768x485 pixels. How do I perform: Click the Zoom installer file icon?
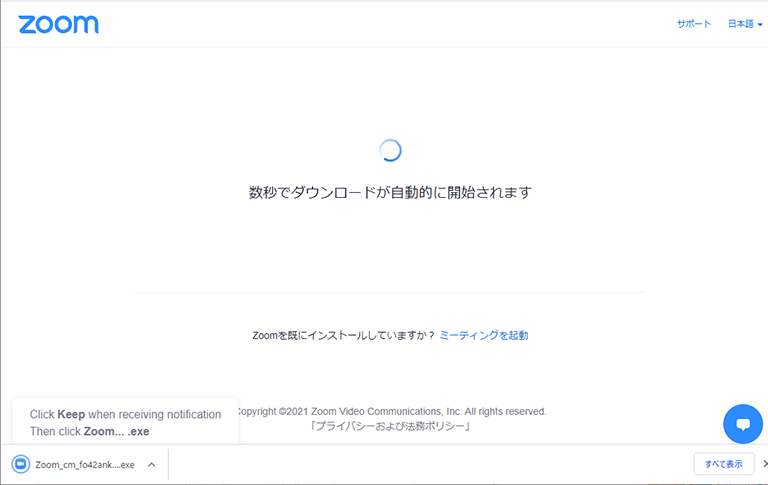click(20, 464)
